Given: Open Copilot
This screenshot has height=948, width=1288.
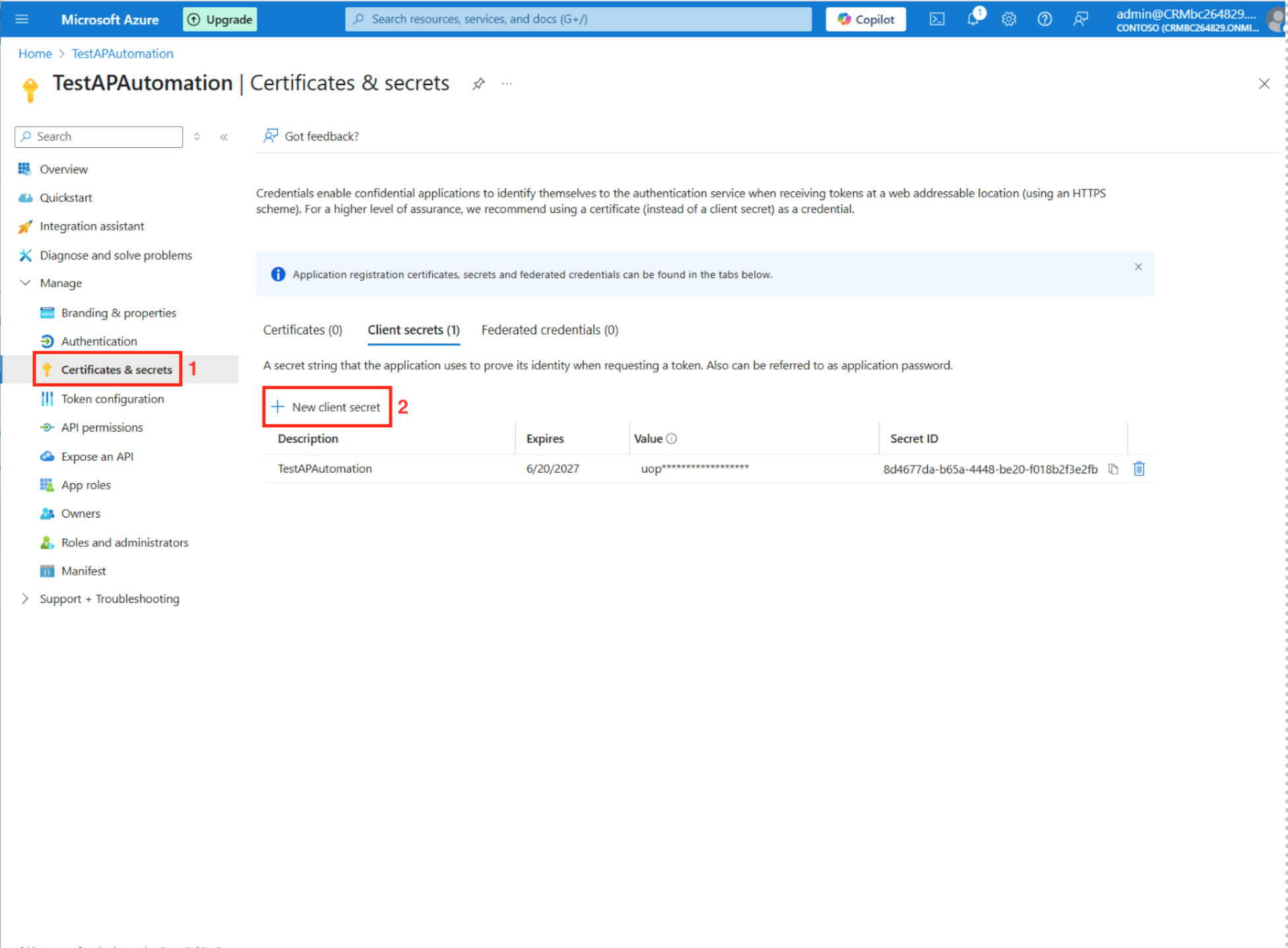Looking at the screenshot, I should [x=866, y=19].
